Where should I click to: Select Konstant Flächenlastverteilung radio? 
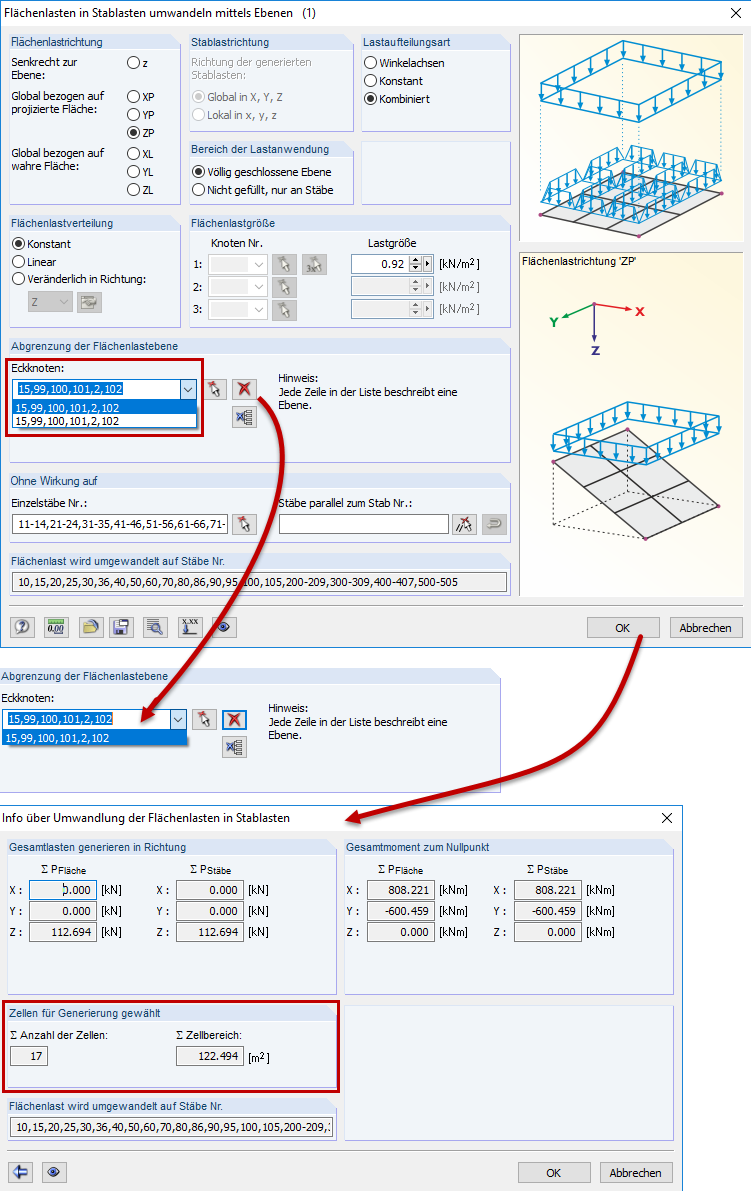pos(19,244)
